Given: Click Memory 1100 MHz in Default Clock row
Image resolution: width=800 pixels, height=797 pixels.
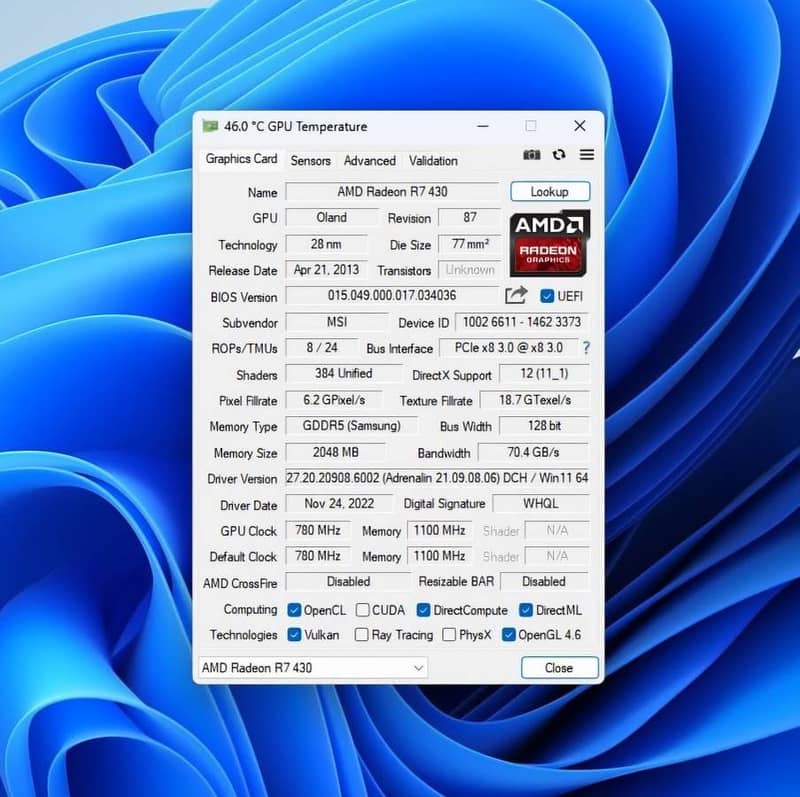Looking at the screenshot, I should 439,556.
